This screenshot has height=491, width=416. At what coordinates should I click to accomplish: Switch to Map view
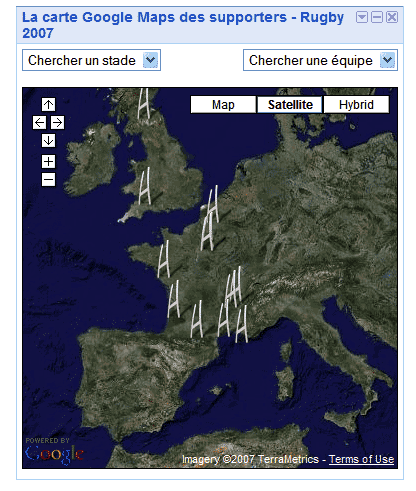point(223,105)
